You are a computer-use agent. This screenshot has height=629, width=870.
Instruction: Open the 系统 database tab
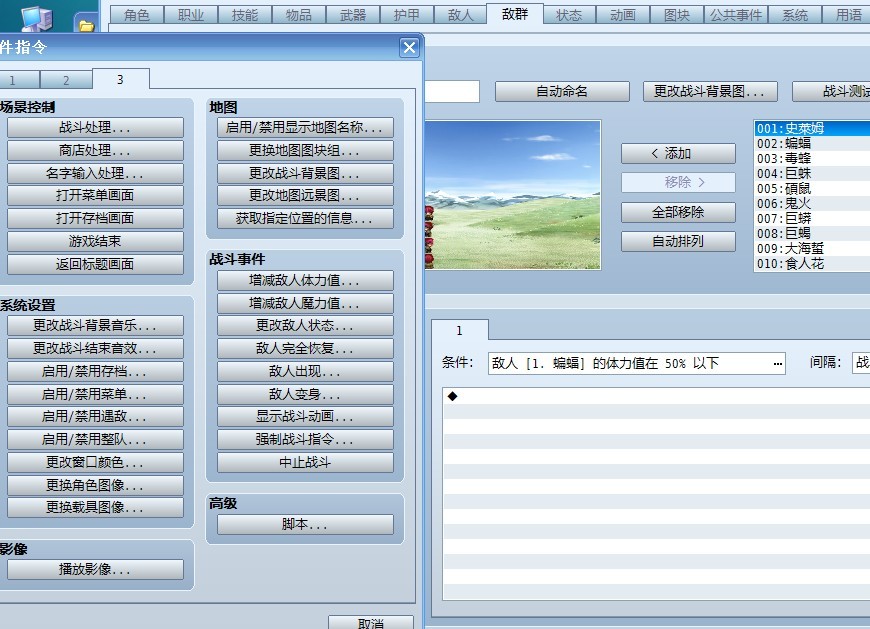pos(795,15)
